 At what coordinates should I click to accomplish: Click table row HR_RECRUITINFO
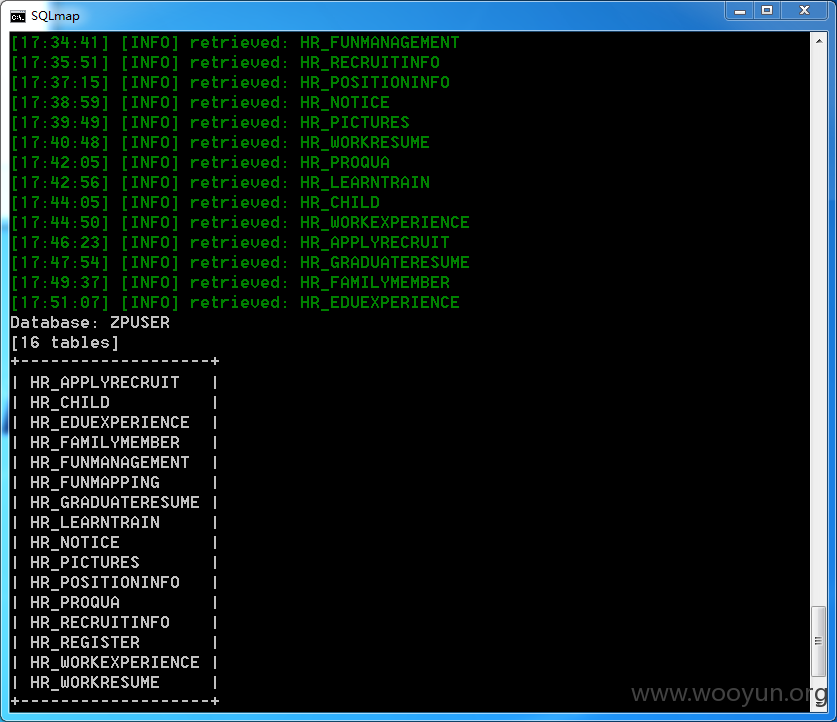[115, 623]
